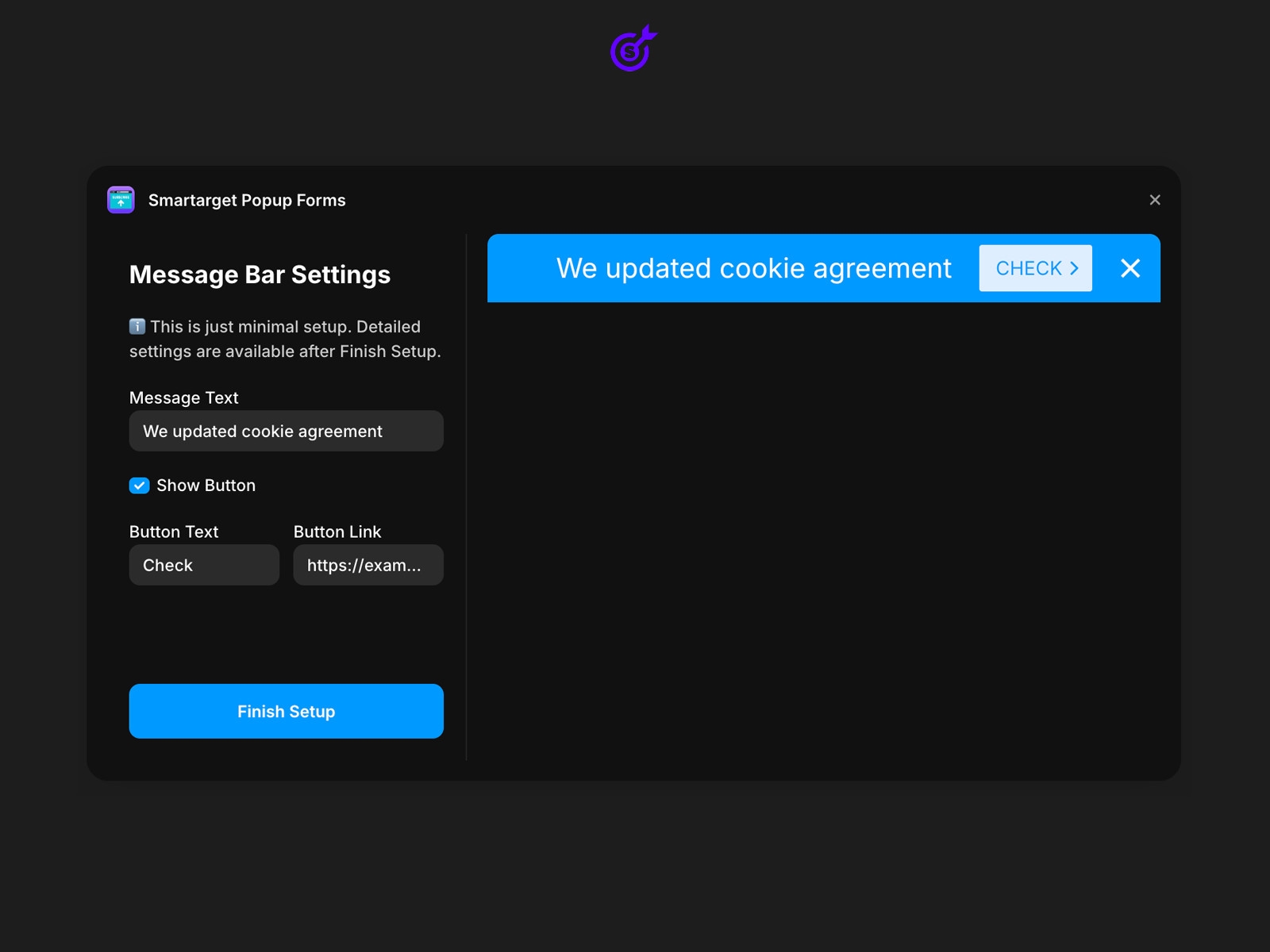
Task: Click the Smartarget target logo at top
Action: click(x=631, y=49)
